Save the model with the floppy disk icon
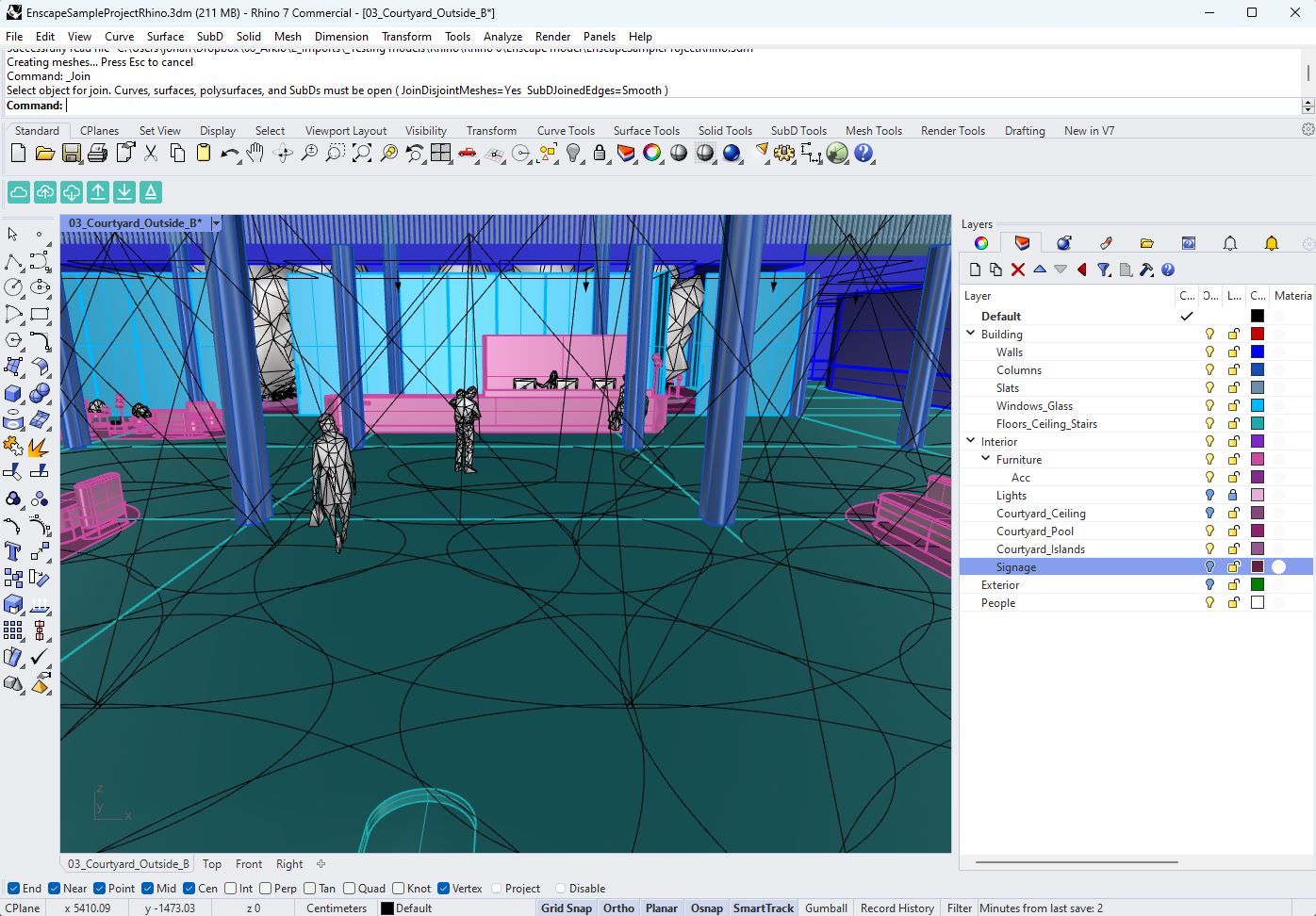This screenshot has height=916, width=1316. point(71,153)
